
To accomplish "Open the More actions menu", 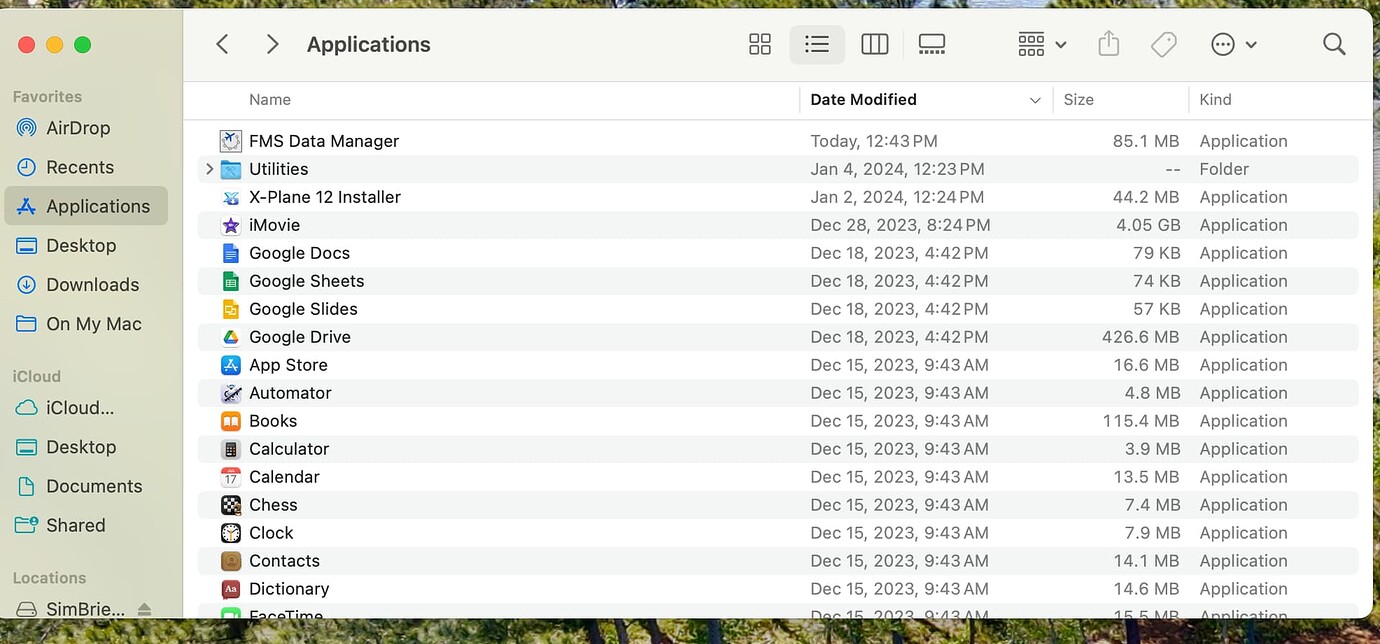I will click(1233, 44).
